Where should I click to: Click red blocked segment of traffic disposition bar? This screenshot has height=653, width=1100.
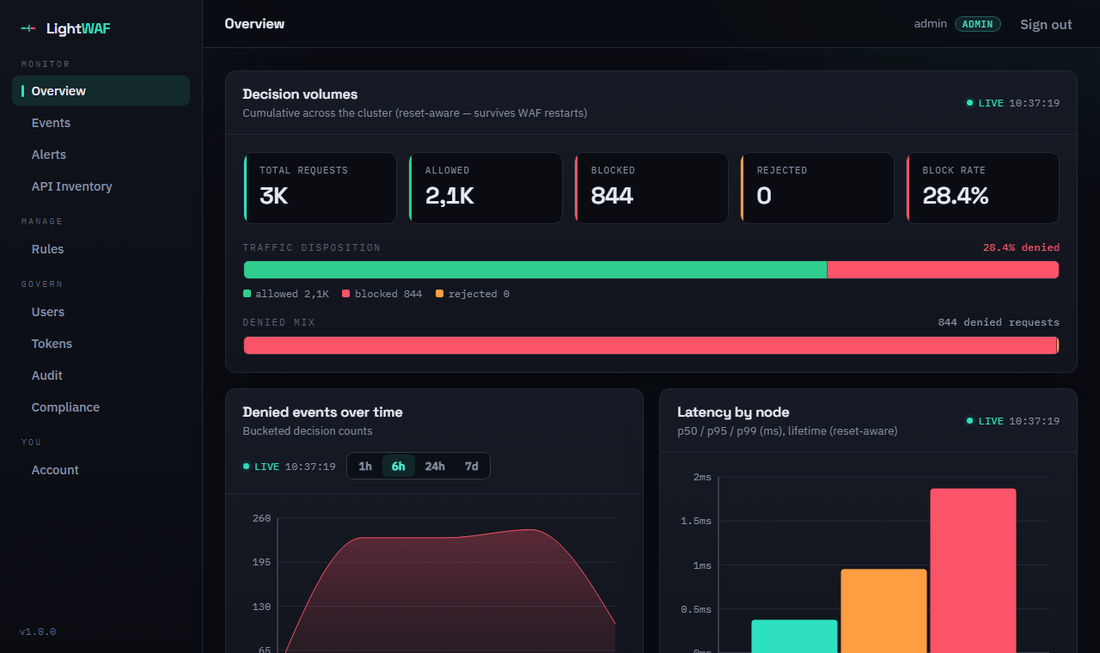coord(943,270)
